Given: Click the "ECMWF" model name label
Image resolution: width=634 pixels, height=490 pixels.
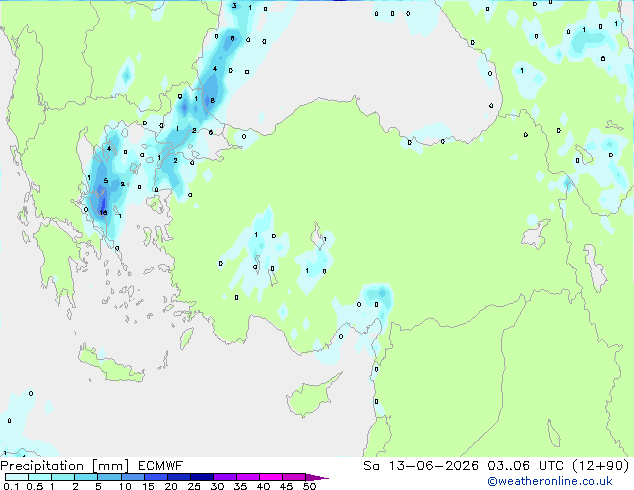Looking at the screenshot, I should click(x=161, y=466).
